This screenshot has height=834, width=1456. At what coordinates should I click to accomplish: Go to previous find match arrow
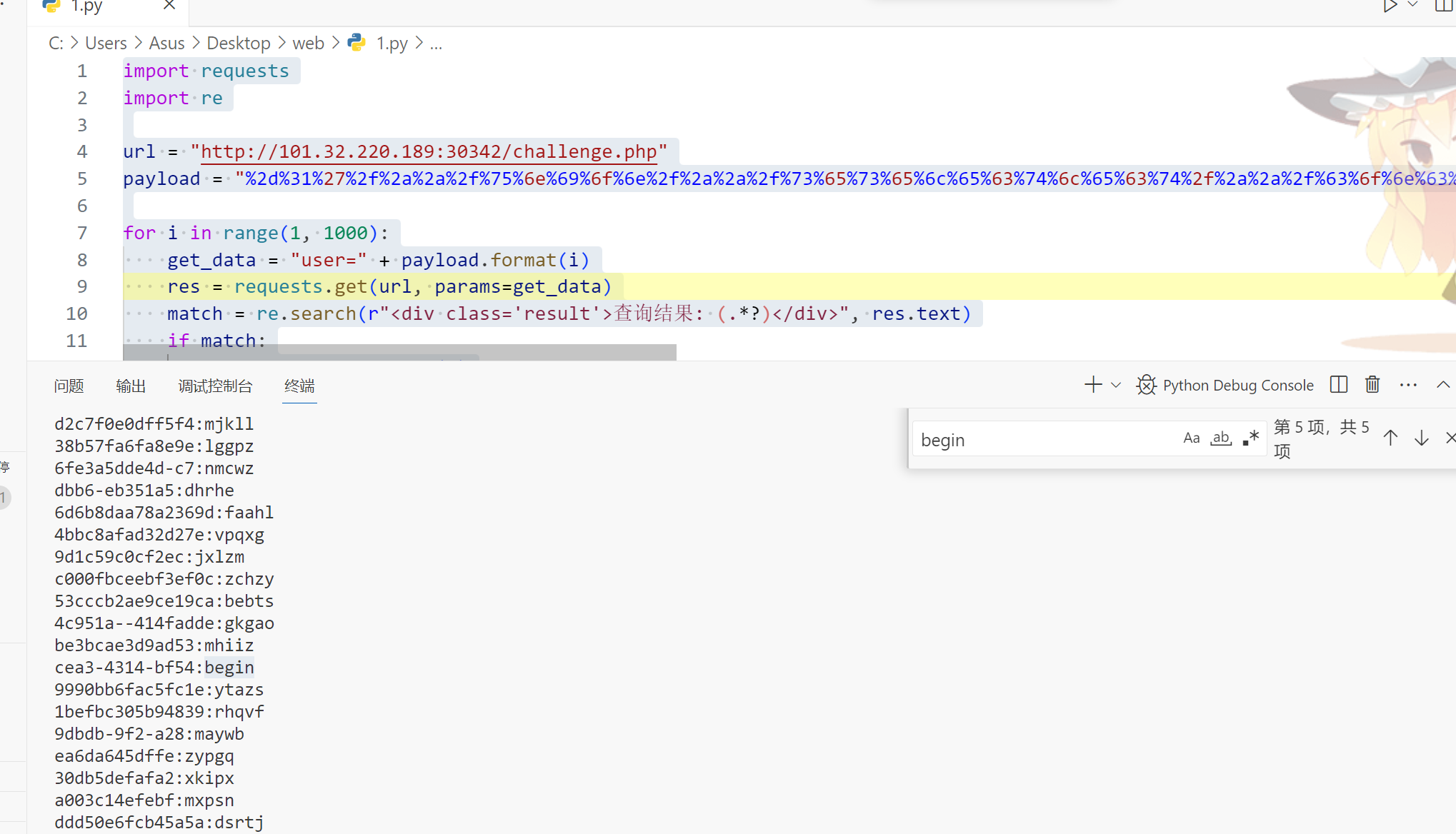click(1390, 438)
